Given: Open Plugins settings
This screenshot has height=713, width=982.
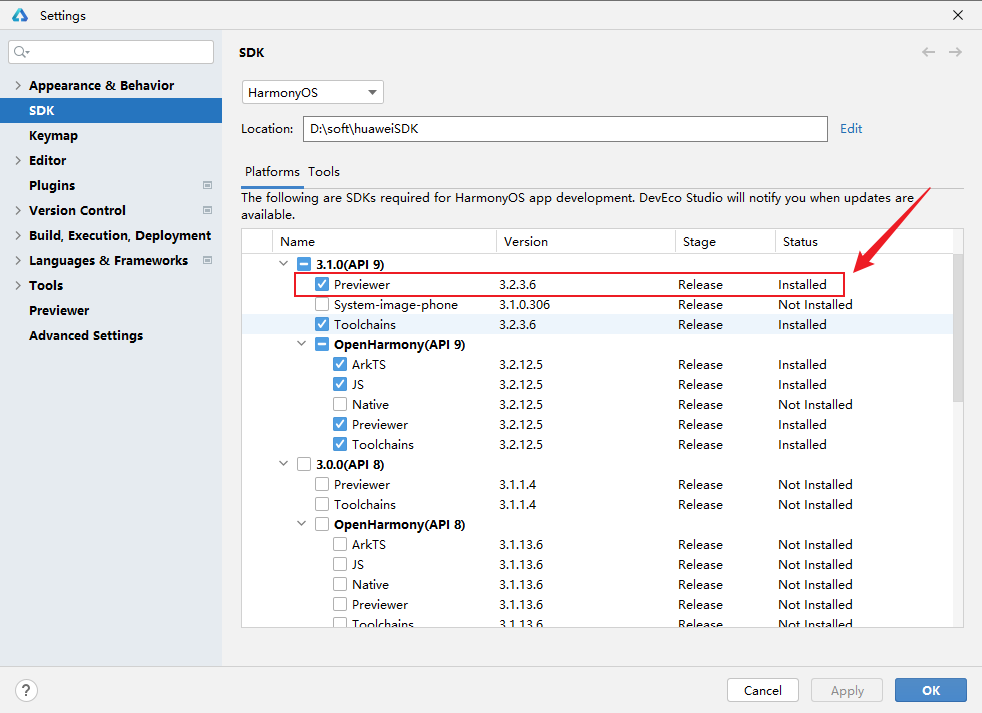Looking at the screenshot, I should 52,185.
